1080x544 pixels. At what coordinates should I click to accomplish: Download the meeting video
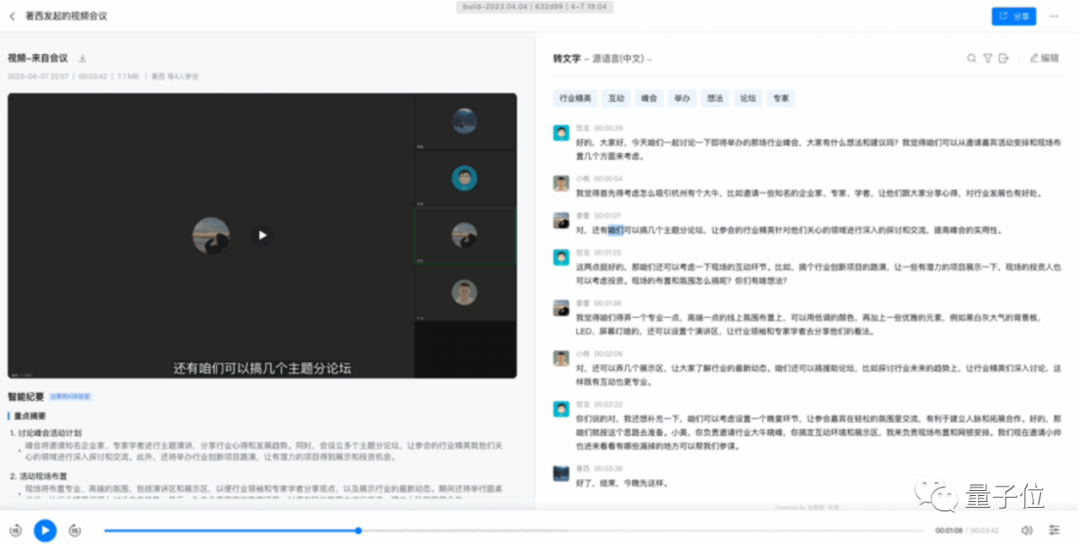(83, 59)
